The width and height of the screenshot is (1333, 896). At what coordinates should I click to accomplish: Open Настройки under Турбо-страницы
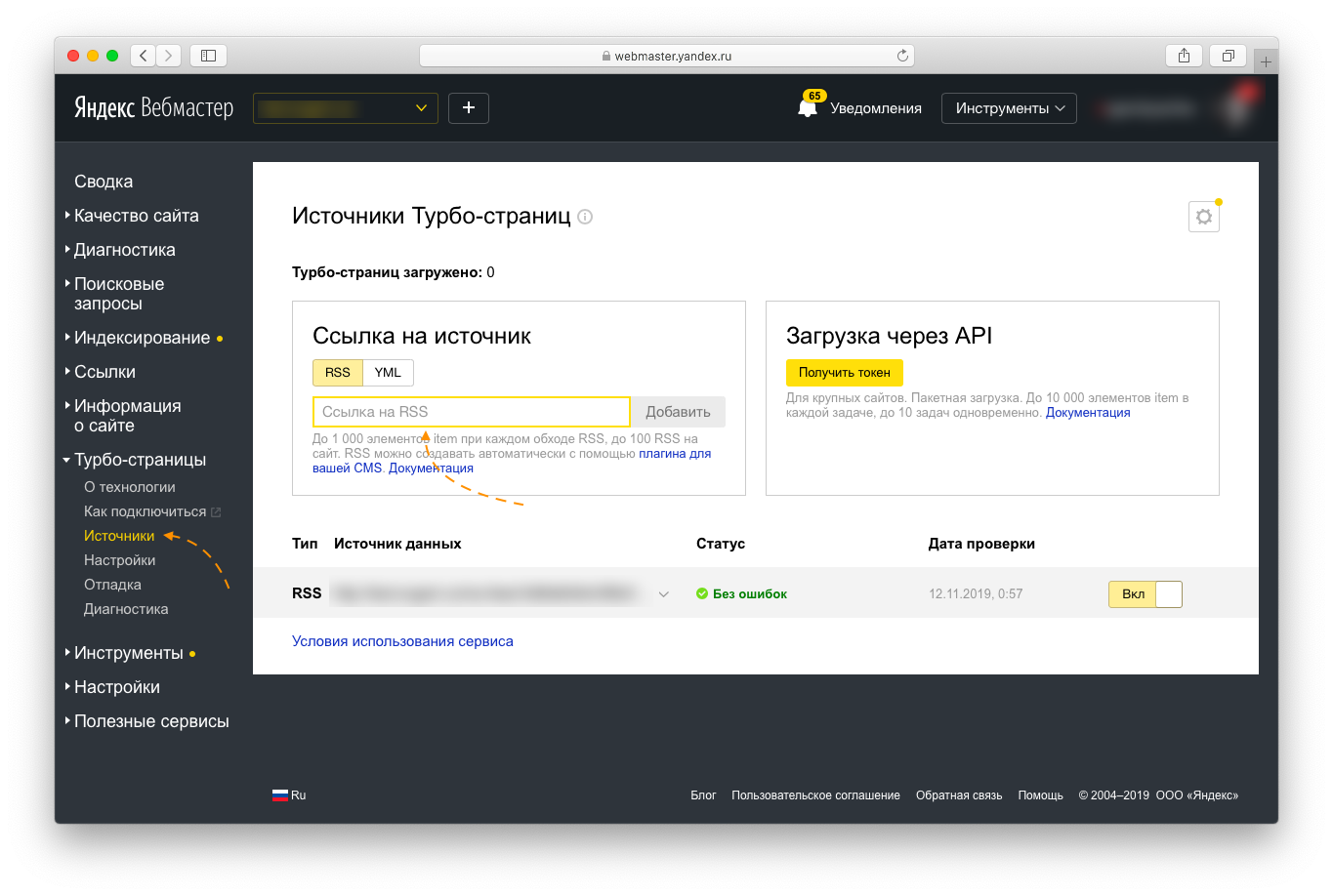(119, 560)
